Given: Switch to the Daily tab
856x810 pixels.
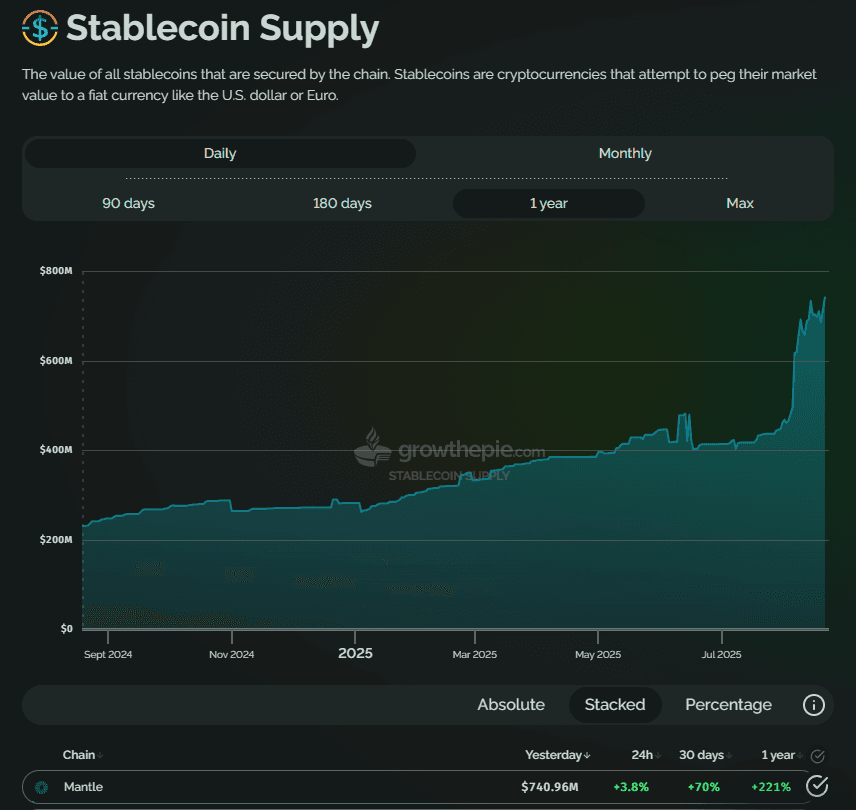Looking at the screenshot, I should 220,153.
